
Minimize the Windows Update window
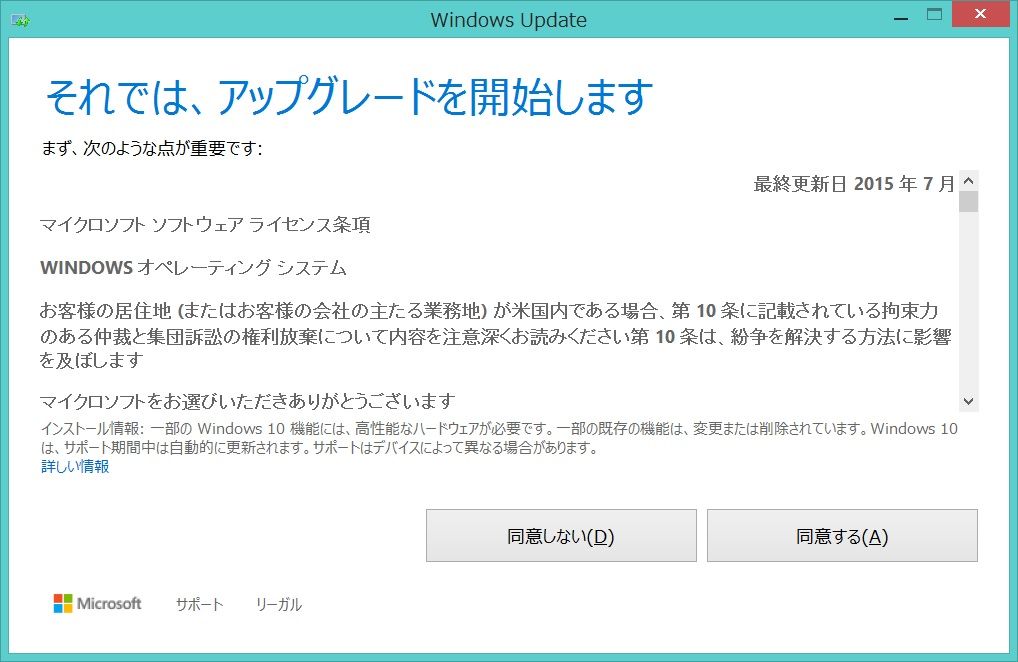click(x=900, y=16)
